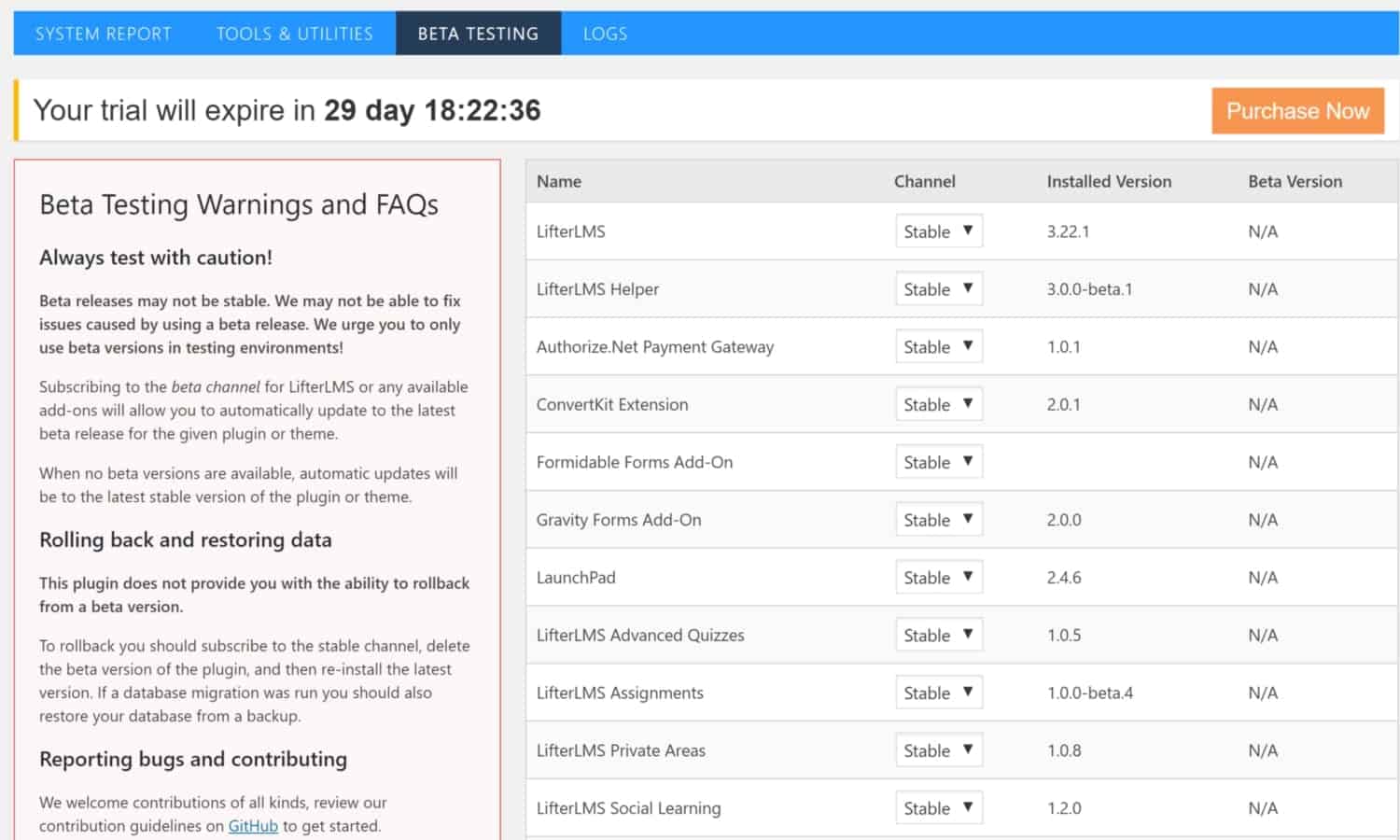This screenshot has height=840, width=1400.
Task: Click Rolling back and restoring data heading
Action: tap(186, 540)
